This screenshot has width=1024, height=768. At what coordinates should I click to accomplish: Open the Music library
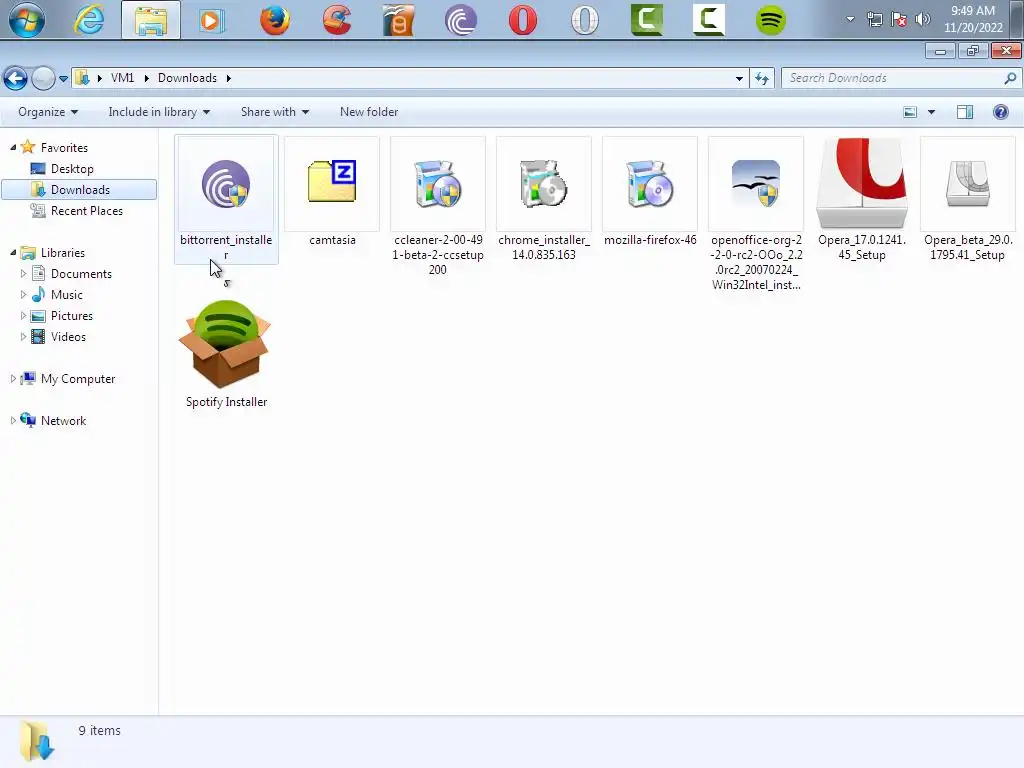coord(66,295)
